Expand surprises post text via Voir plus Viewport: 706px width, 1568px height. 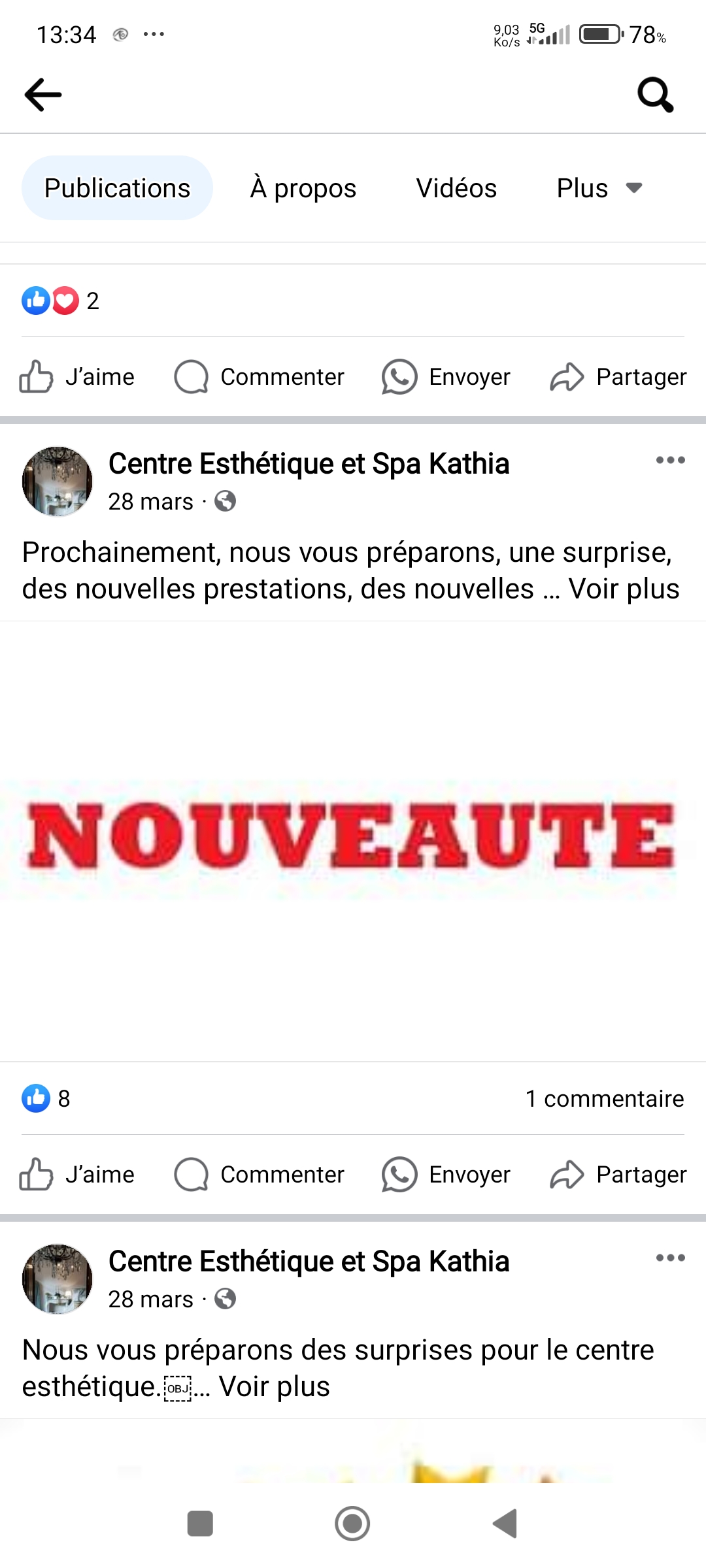pyautogui.click(x=275, y=1386)
